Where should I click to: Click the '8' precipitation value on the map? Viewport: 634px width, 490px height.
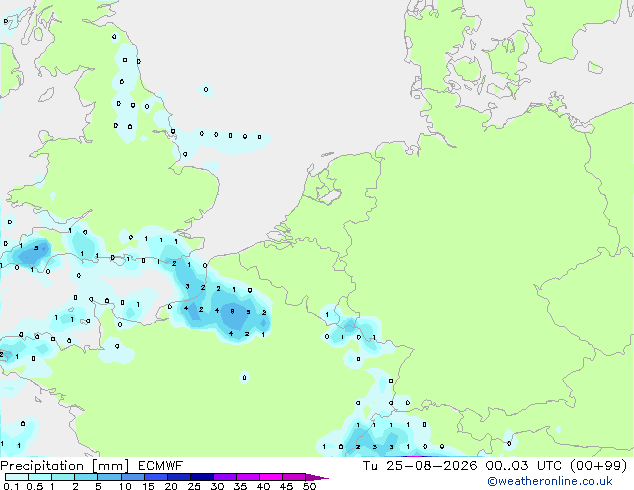click(x=232, y=311)
